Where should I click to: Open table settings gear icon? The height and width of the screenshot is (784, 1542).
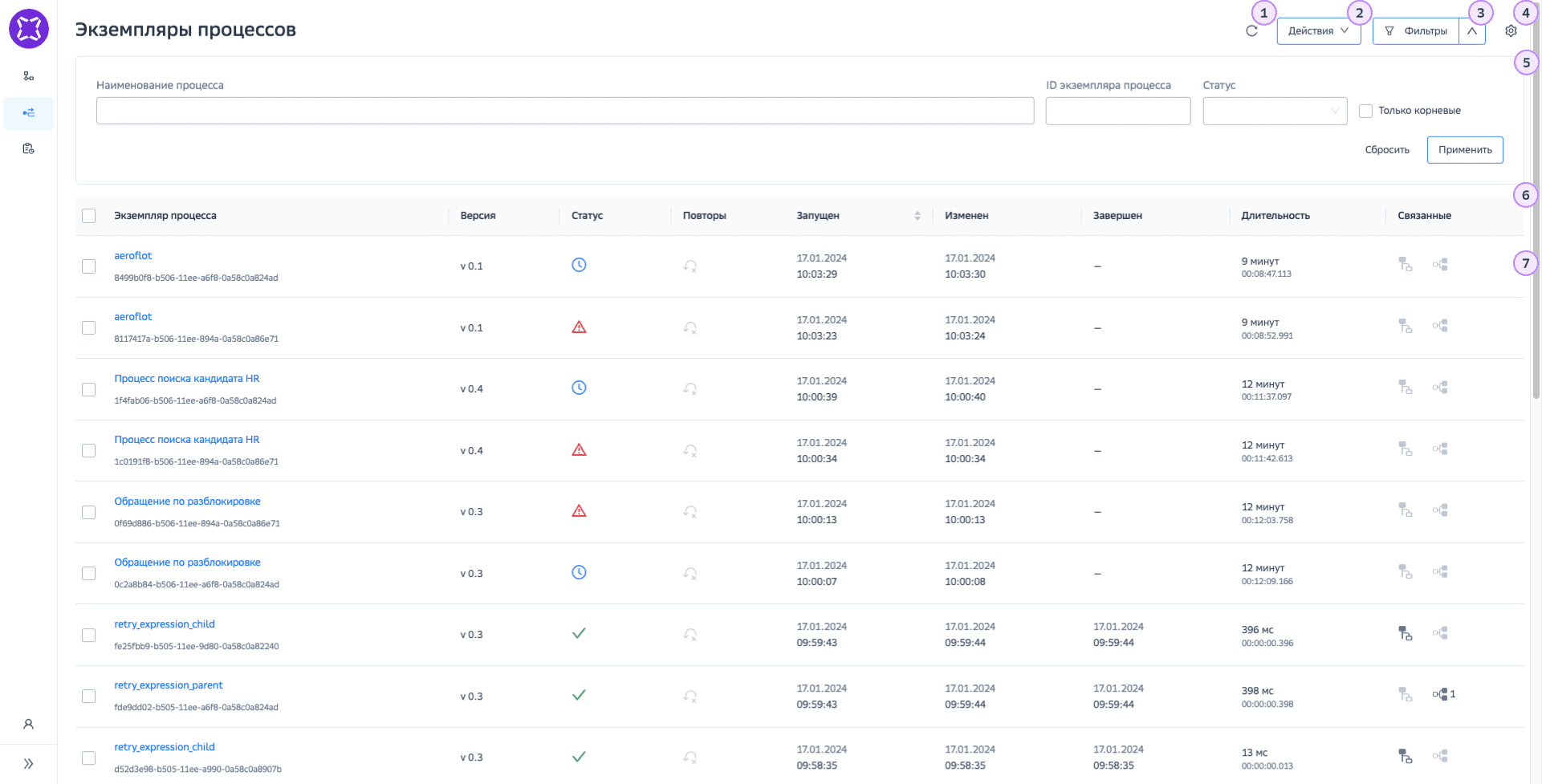[1511, 31]
